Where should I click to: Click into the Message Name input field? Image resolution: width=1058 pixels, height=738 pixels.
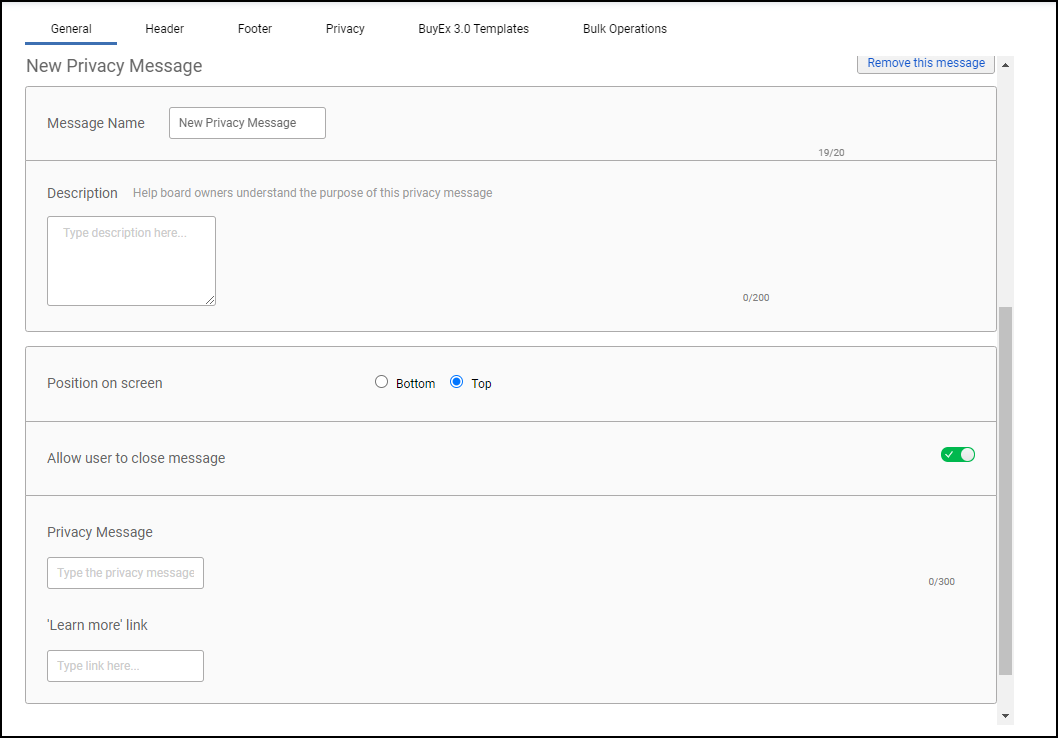(247, 123)
